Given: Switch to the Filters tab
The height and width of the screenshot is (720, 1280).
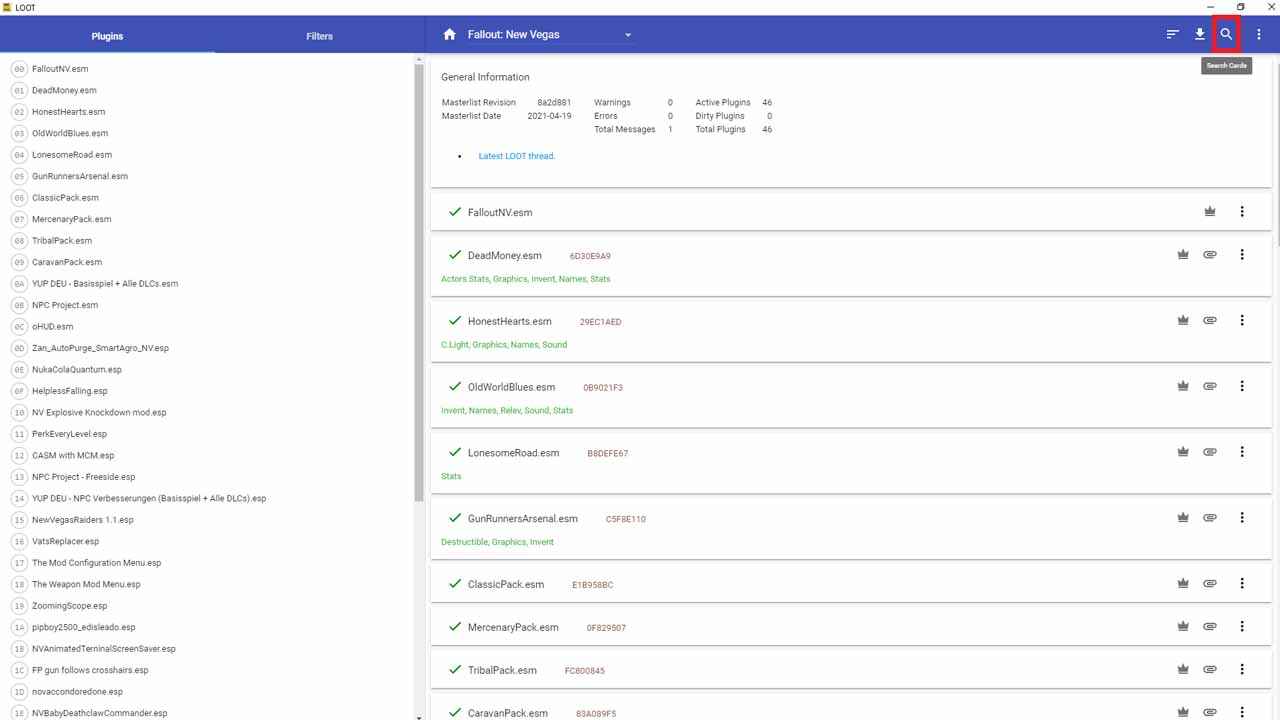Looking at the screenshot, I should point(320,36).
